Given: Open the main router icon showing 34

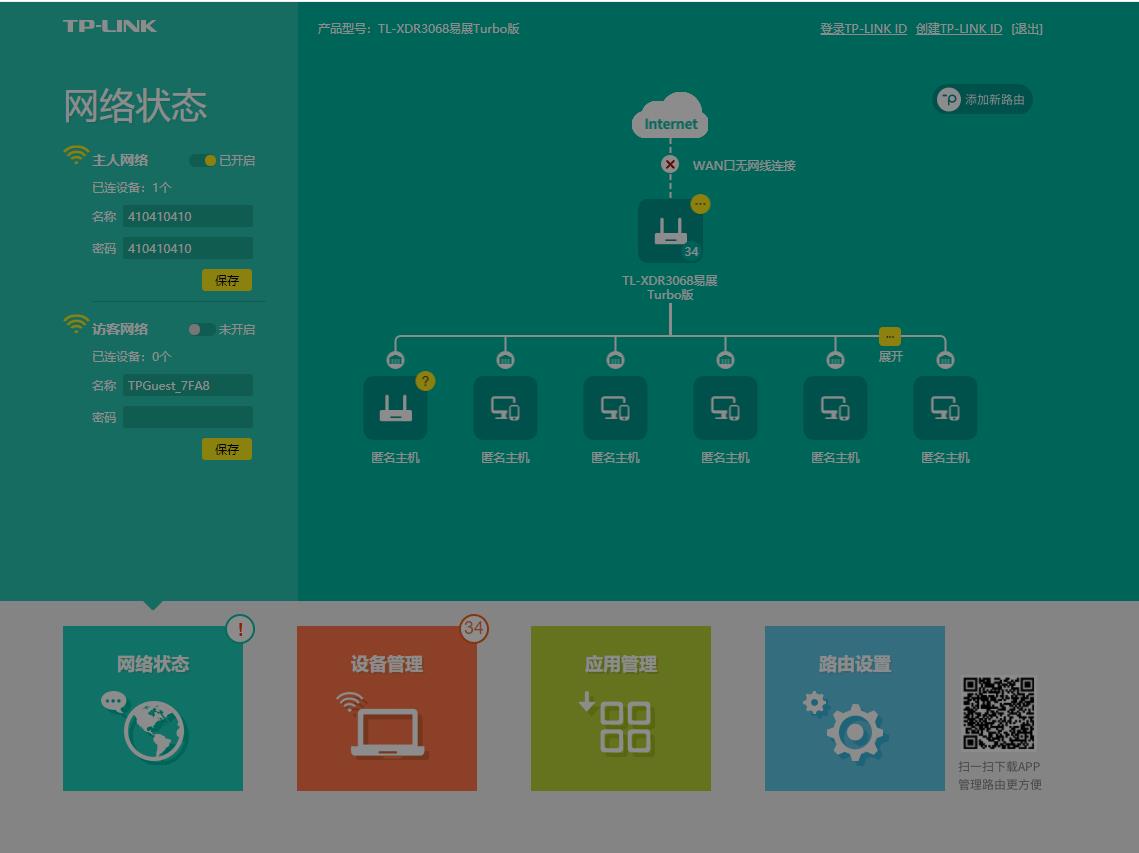Looking at the screenshot, I should [670, 231].
